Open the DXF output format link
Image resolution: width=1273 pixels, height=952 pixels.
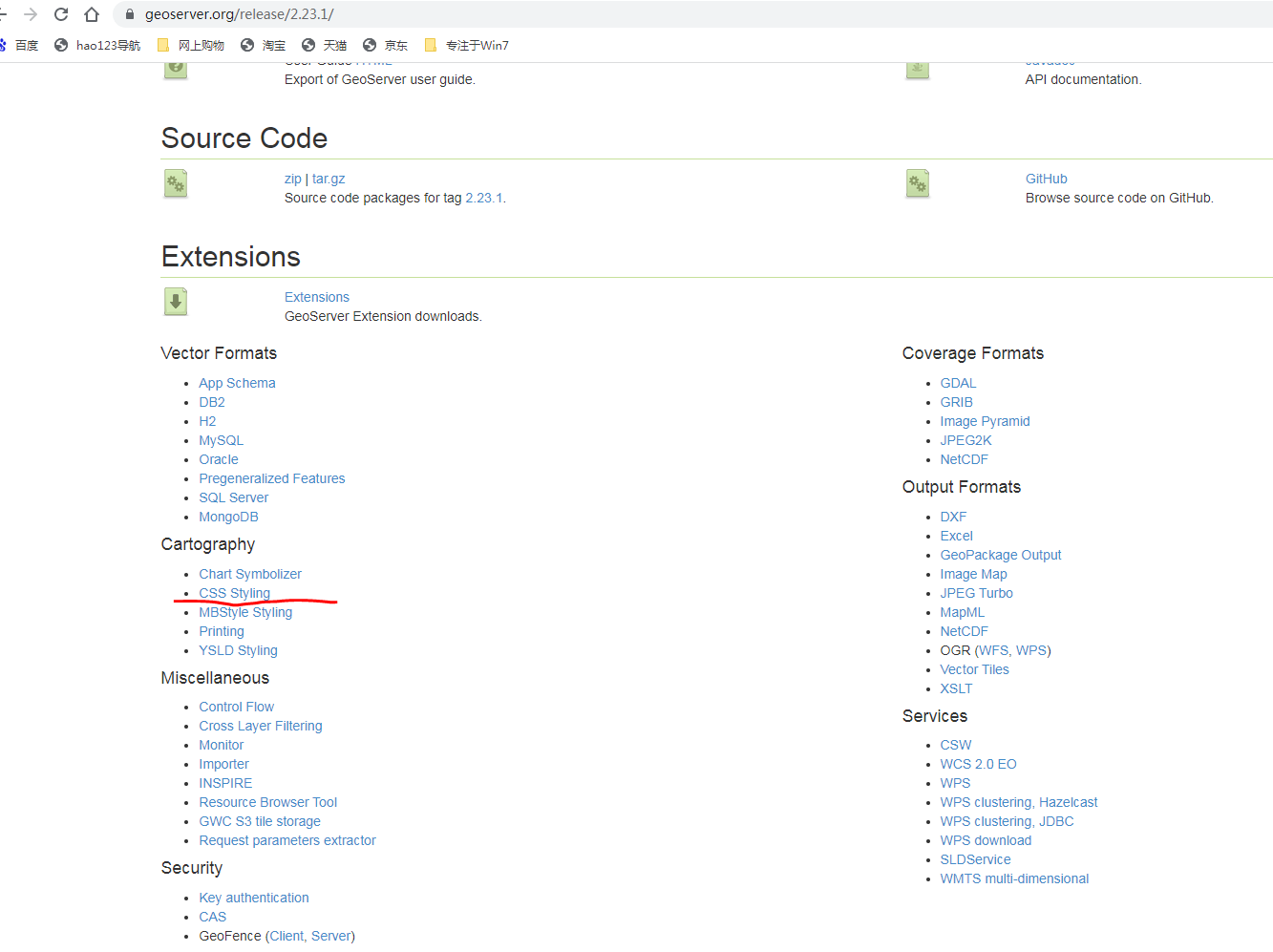point(953,517)
